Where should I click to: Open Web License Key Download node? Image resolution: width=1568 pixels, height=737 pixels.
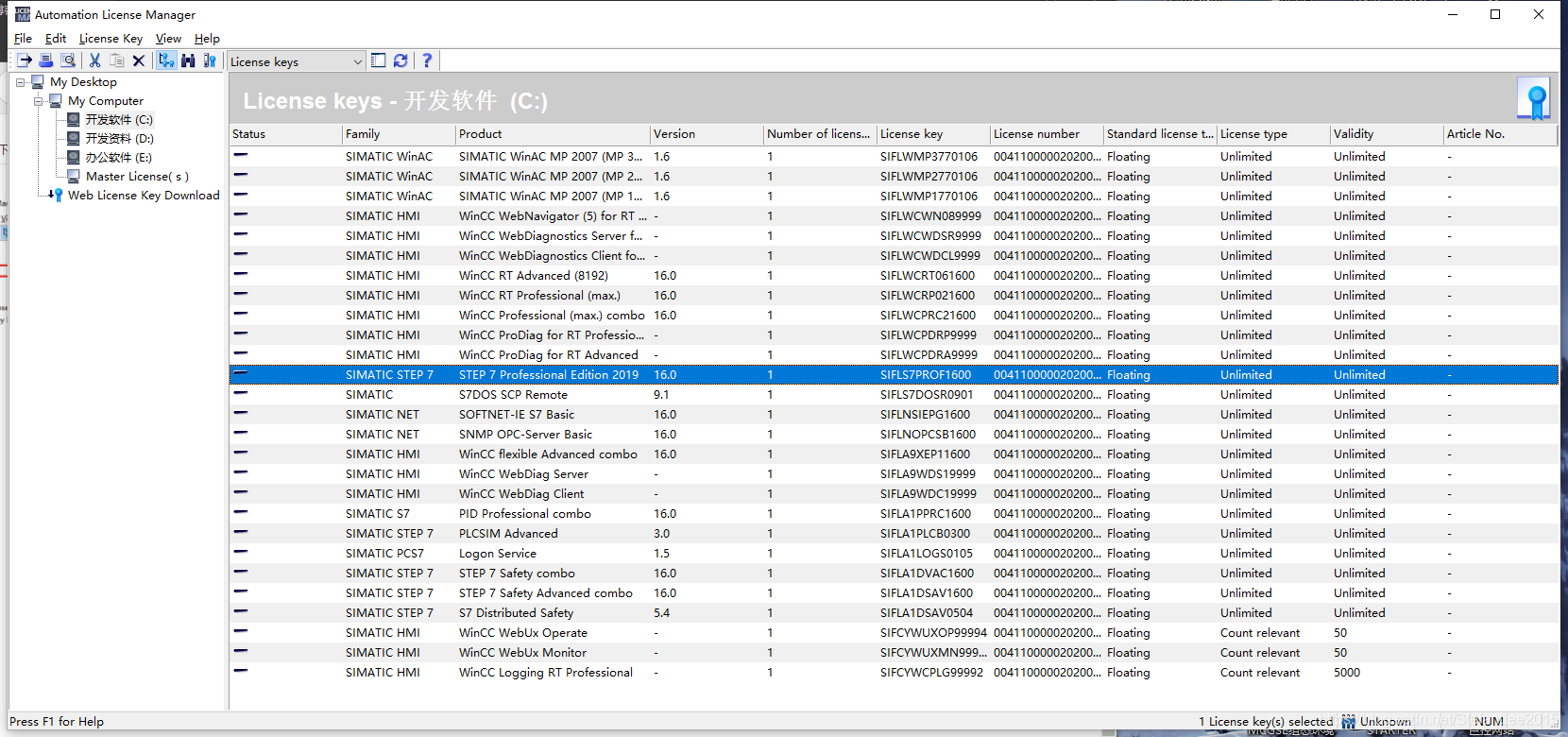coord(144,196)
